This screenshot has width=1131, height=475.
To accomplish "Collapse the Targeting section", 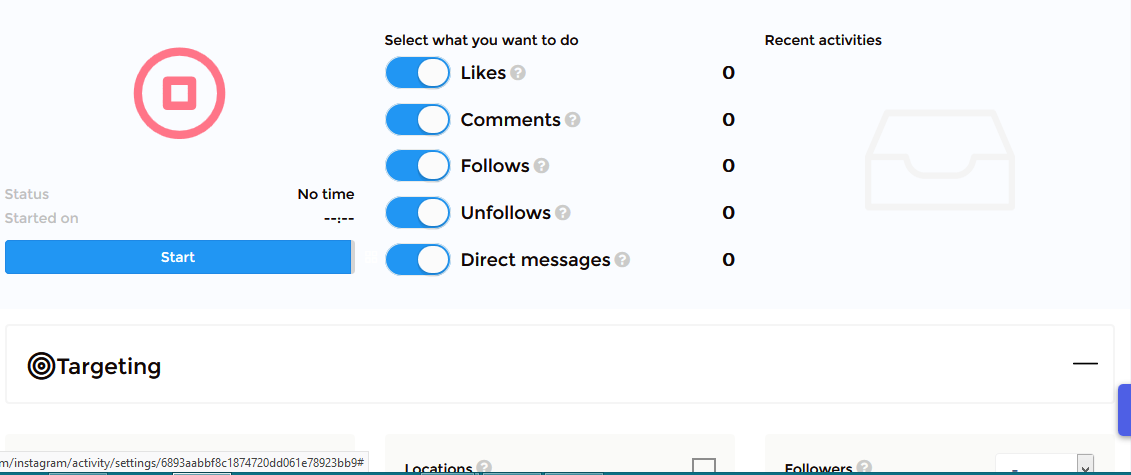I will click(x=1085, y=364).
